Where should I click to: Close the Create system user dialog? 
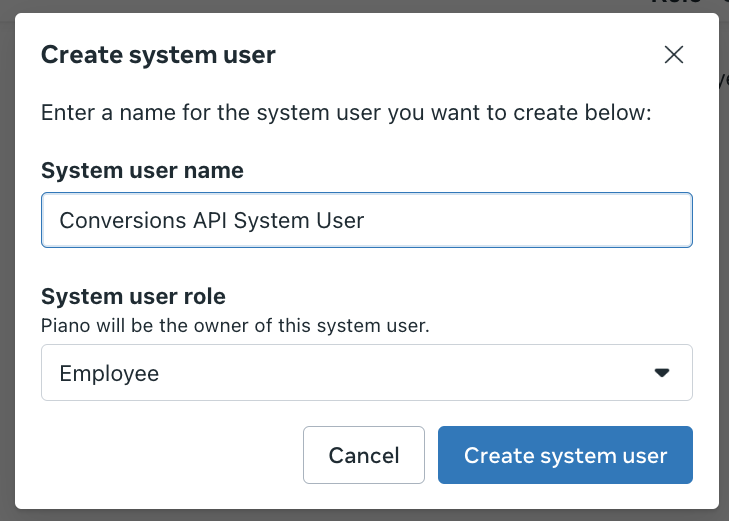[x=674, y=55]
